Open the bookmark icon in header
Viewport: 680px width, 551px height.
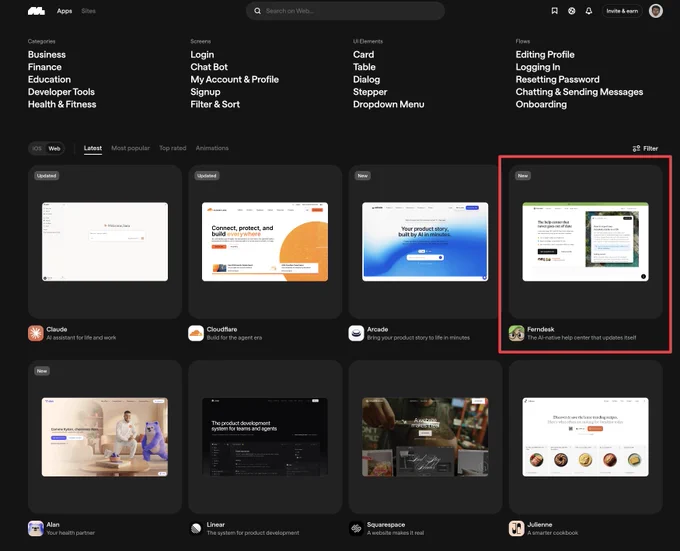pos(554,11)
